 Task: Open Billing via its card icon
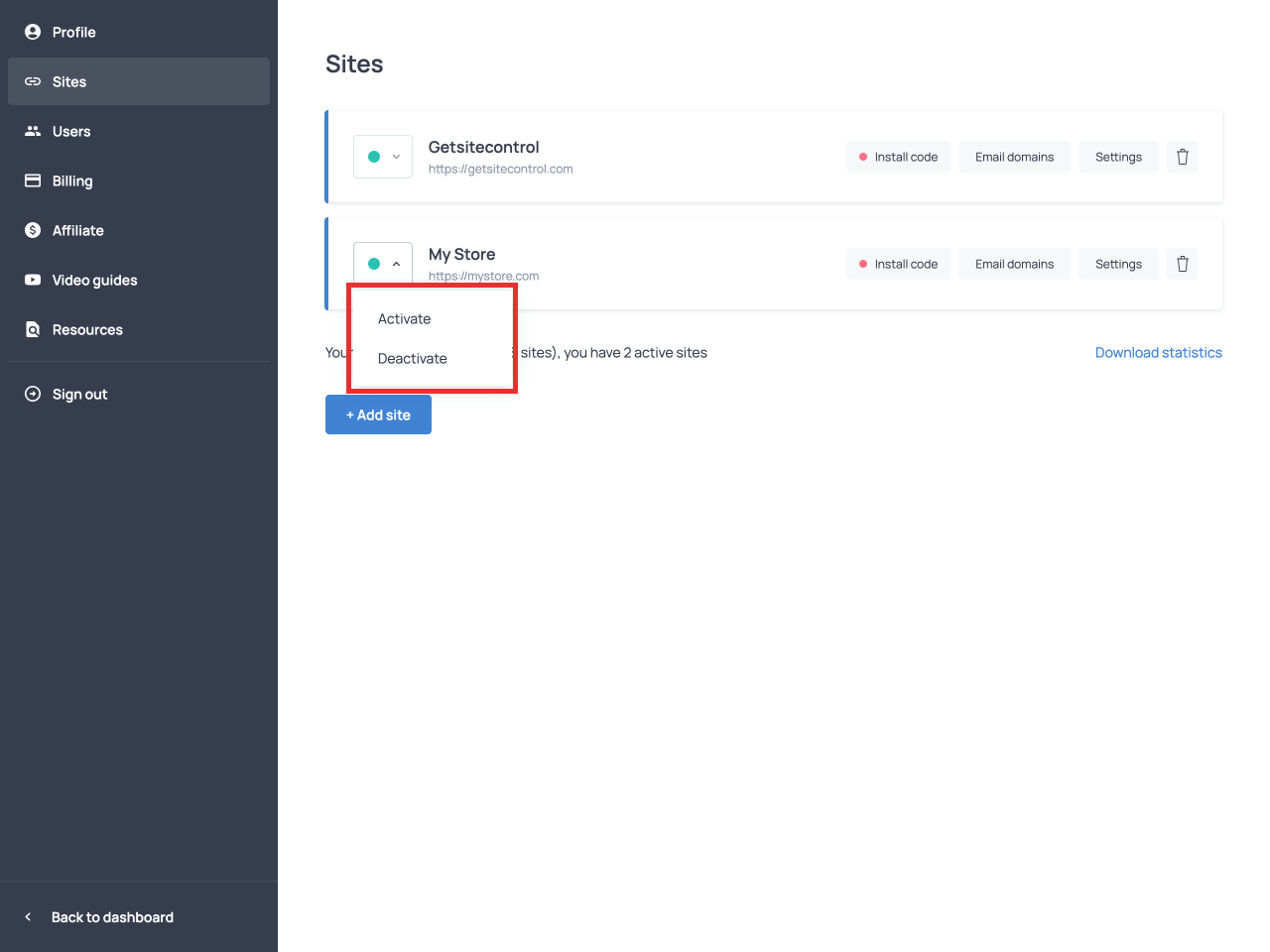(33, 180)
